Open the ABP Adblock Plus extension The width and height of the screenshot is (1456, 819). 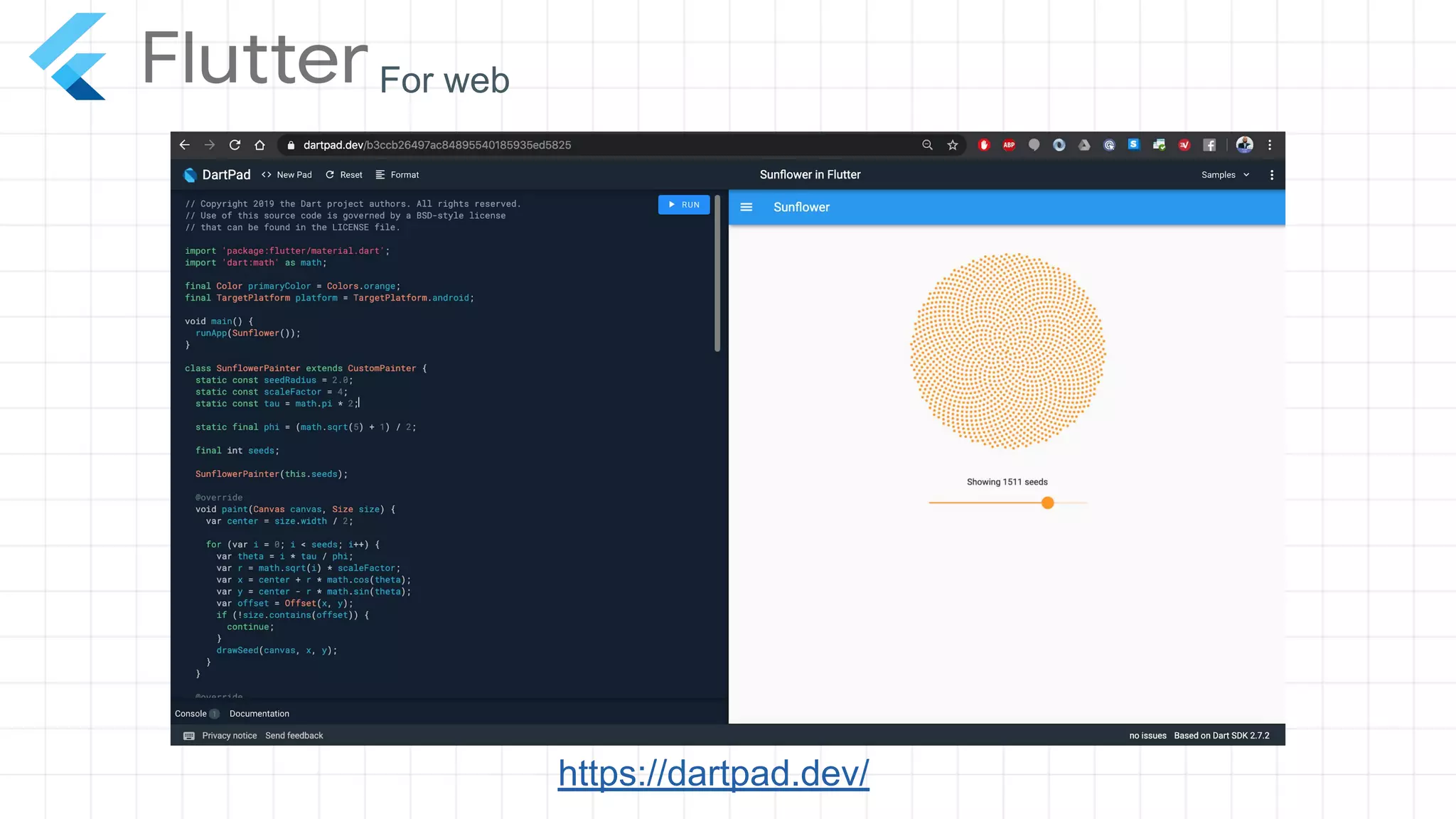1009,145
